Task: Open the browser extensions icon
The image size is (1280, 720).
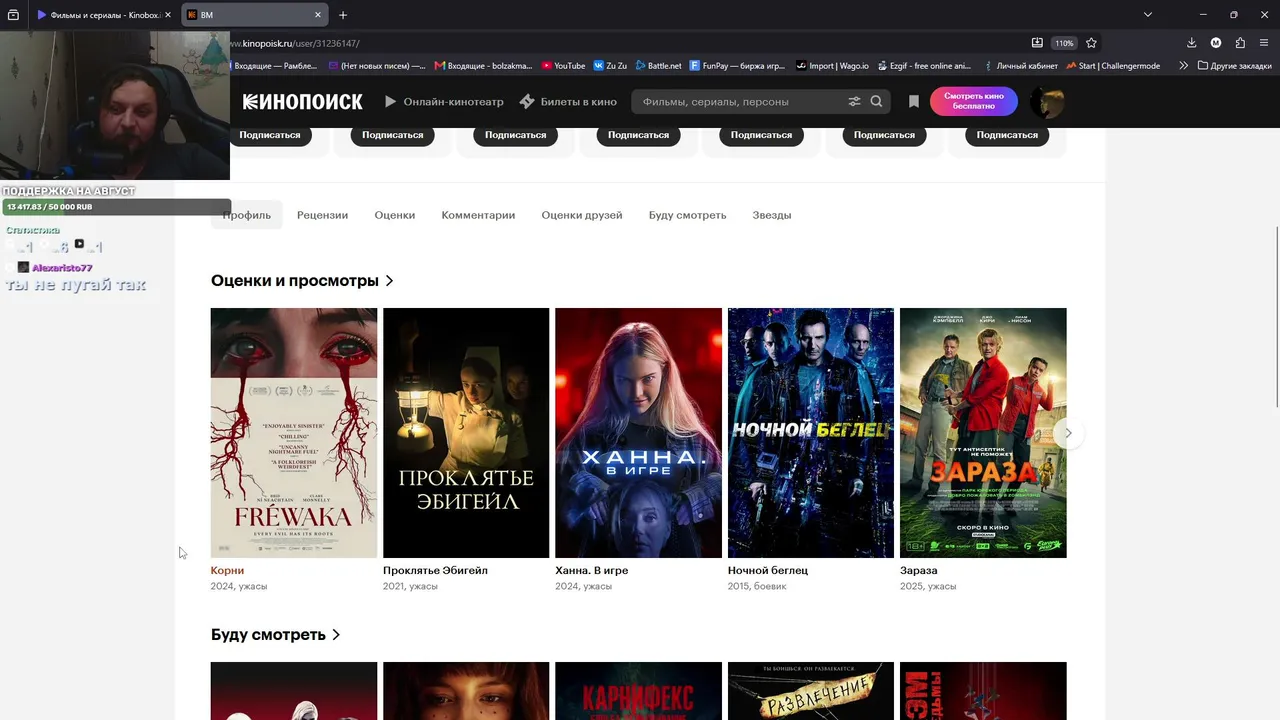Action: 1240,43
